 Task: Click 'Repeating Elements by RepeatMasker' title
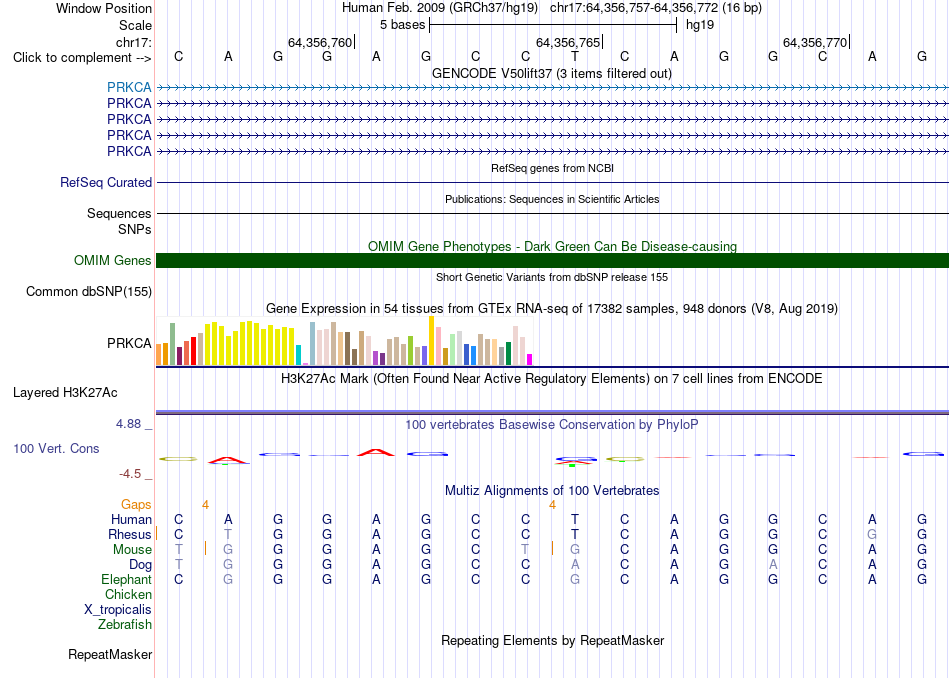click(553, 640)
